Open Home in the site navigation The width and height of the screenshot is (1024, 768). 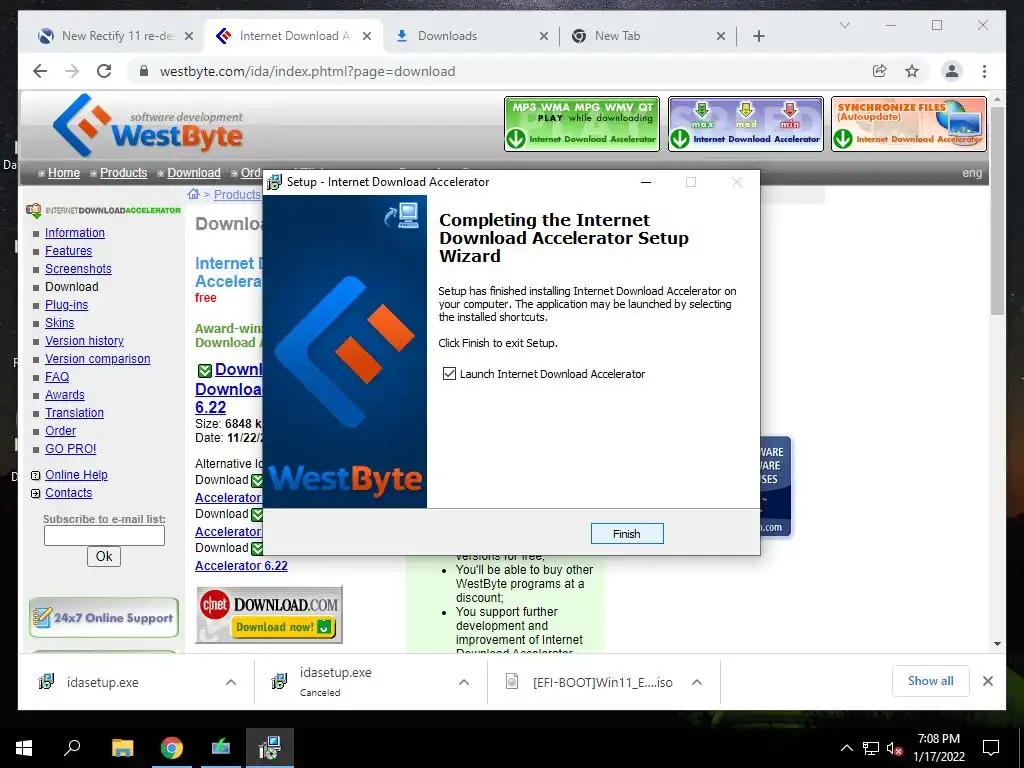click(64, 173)
